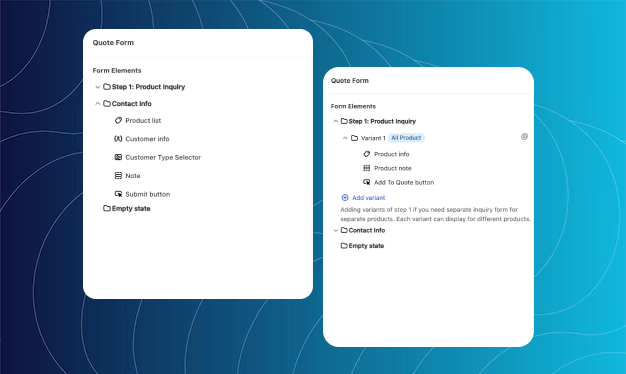Click the Add variant link
Screen dimensions: 626x374
[x=368, y=198]
